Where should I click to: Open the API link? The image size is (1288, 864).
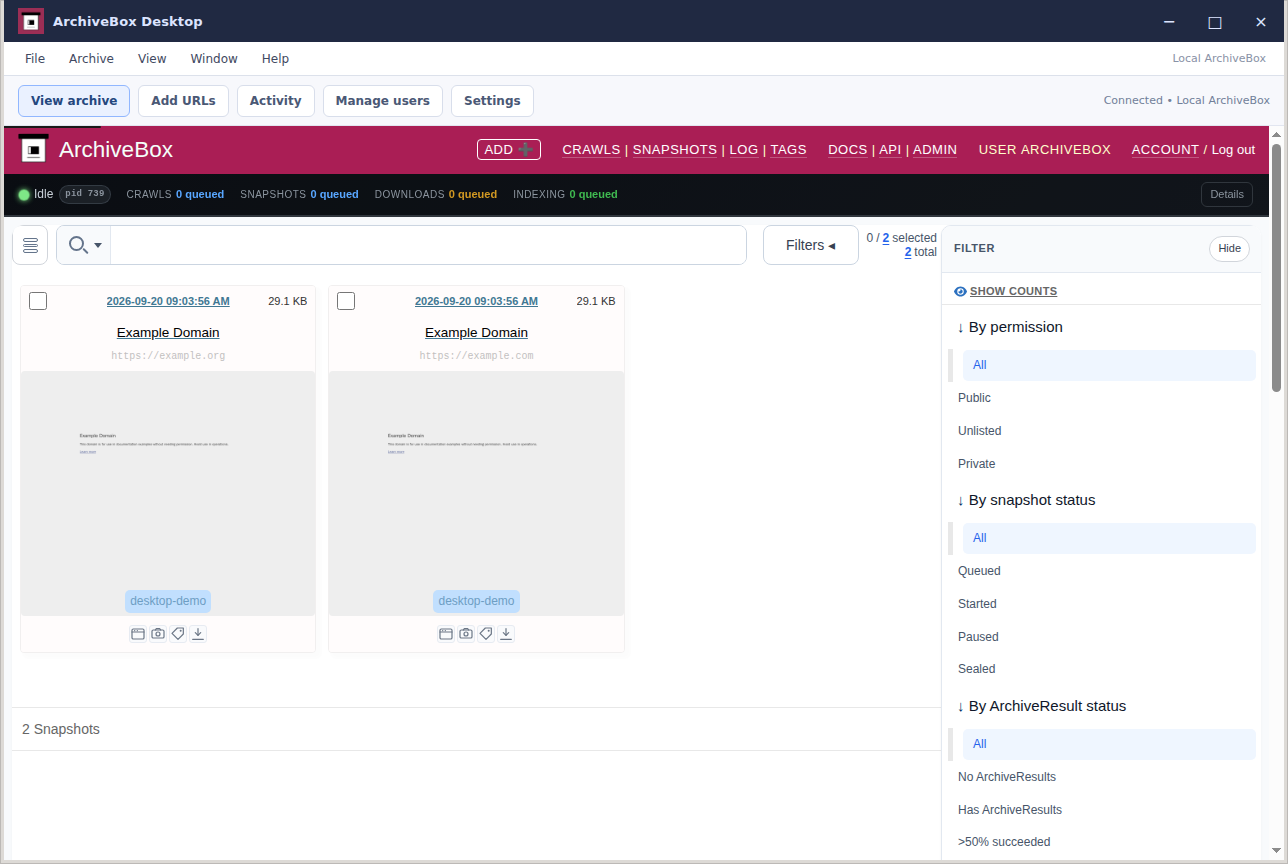[890, 150]
